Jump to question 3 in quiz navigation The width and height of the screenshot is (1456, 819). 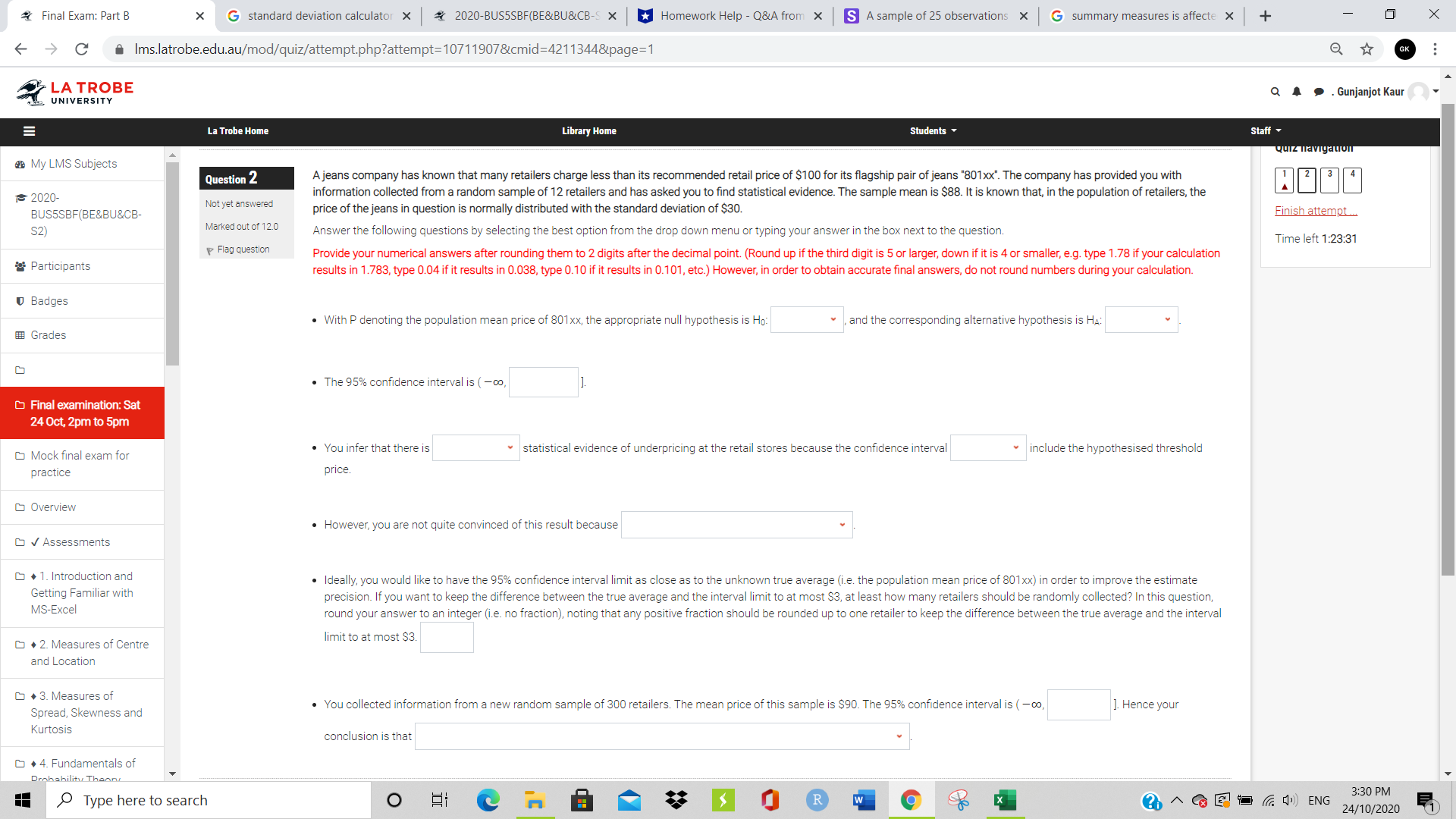[1329, 180]
